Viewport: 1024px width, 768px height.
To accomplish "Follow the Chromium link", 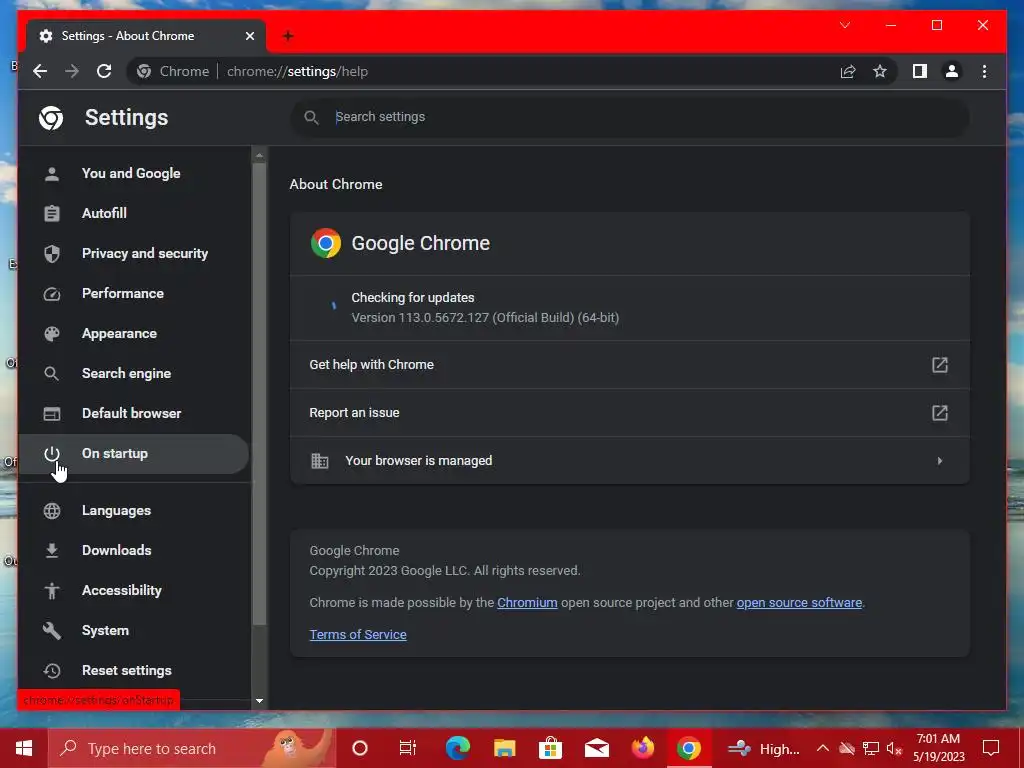I will click(527, 603).
